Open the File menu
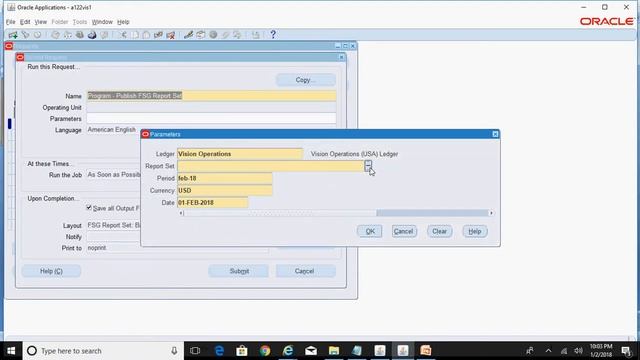This screenshot has width=640, height=360. (10, 22)
